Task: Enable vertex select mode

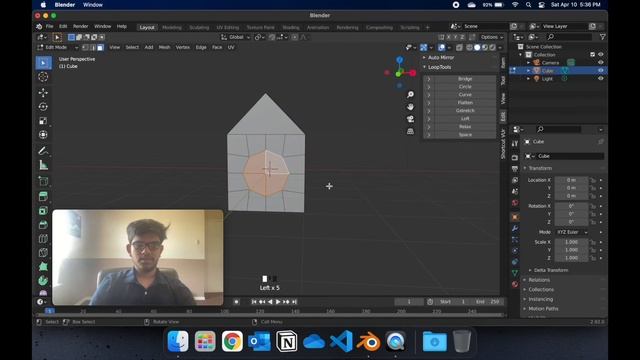Action: tap(85, 47)
